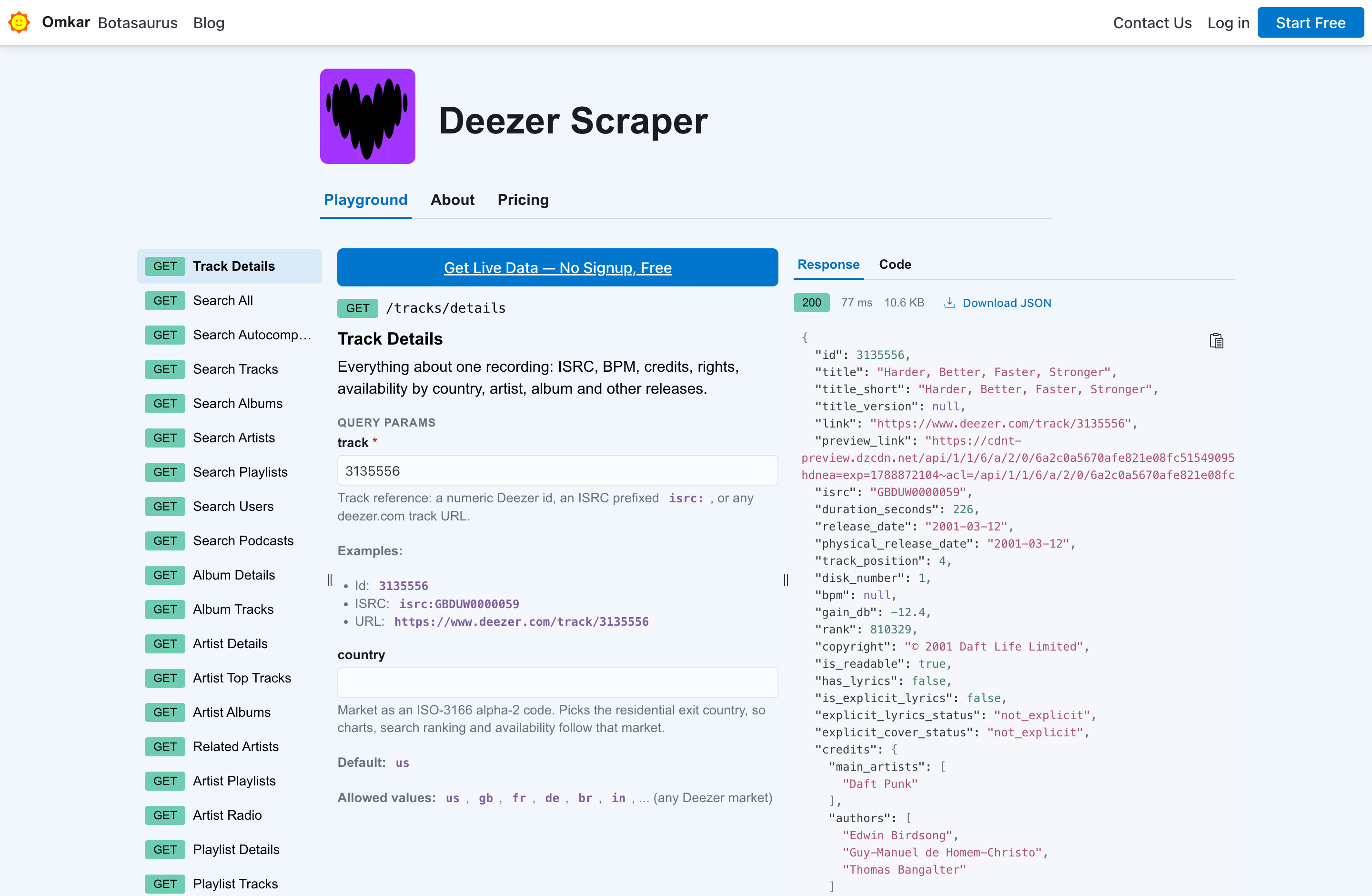The image size is (1372, 896).
Task: Click the copyright value "© 2001 Daft Life Limited"
Action: pos(994,647)
